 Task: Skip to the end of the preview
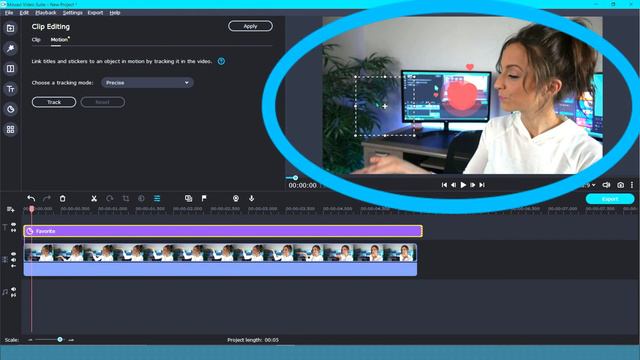(x=482, y=185)
